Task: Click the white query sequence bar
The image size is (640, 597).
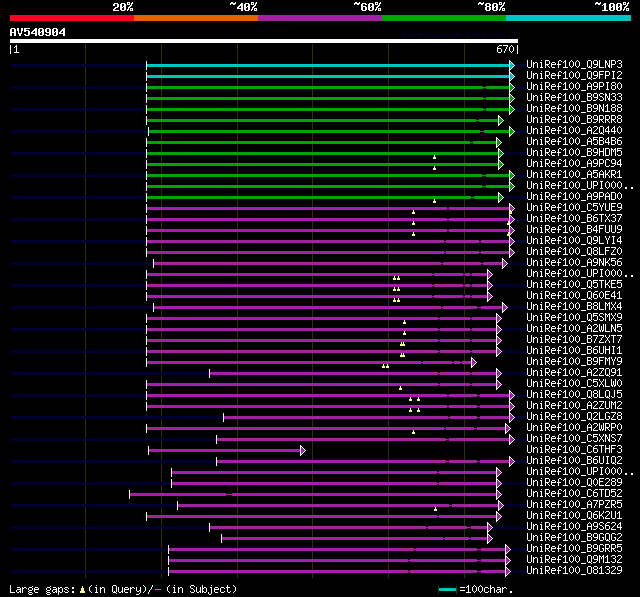Action: pyautogui.click(x=264, y=41)
